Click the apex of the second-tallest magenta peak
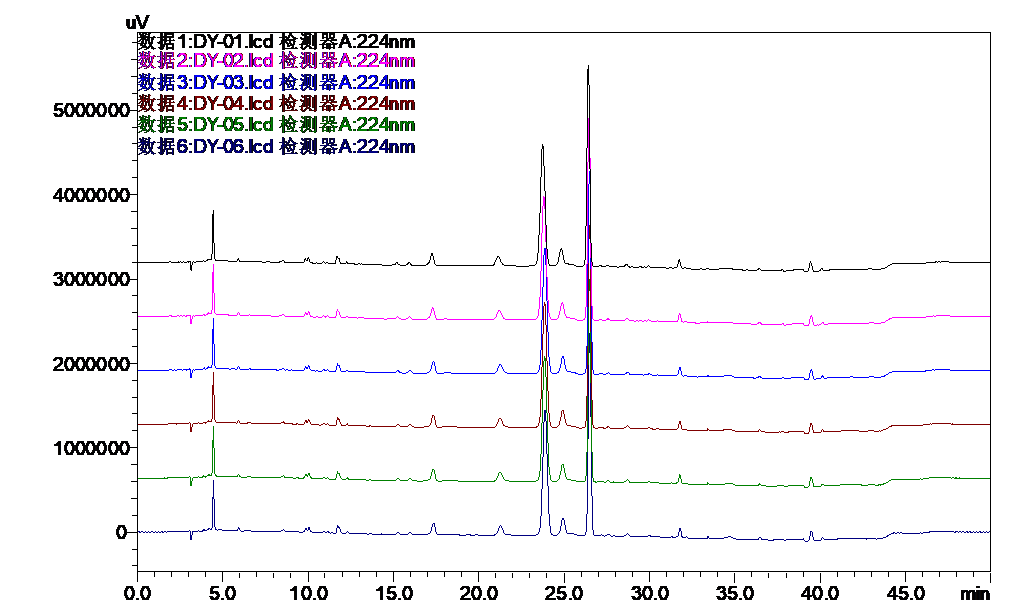Viewport: 1034px width, 605px height. click(x=543, y=198)
